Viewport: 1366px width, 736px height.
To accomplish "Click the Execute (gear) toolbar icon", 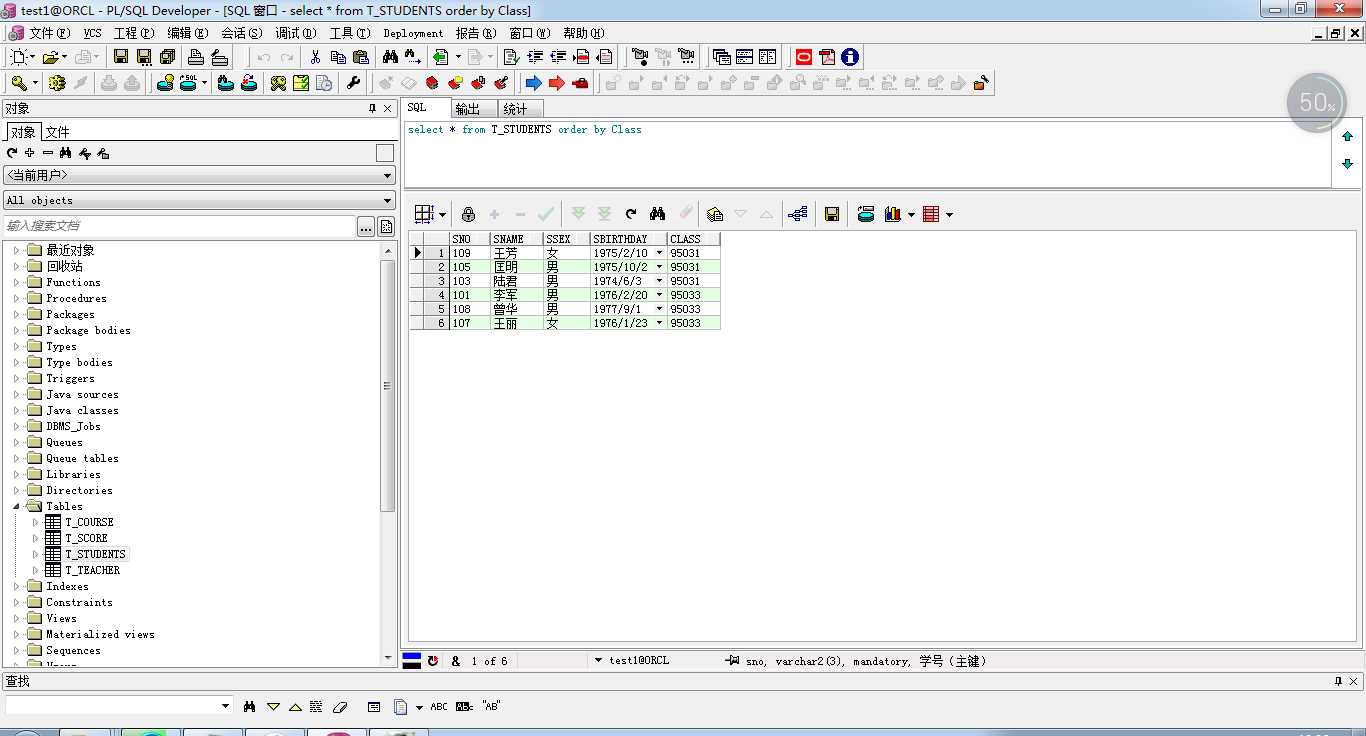I will point(56,83).
